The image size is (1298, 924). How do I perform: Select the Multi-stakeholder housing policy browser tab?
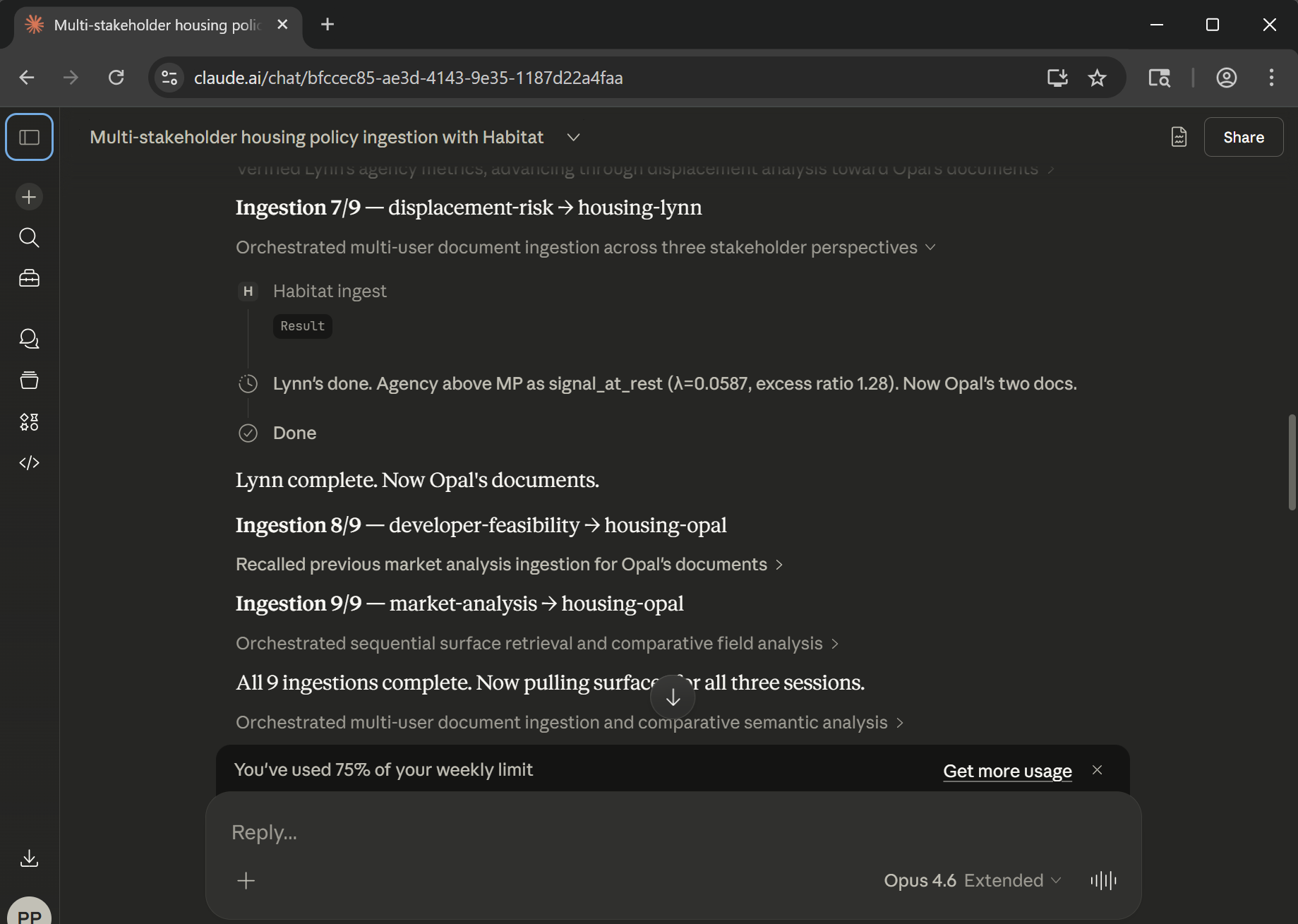point(157,25)
